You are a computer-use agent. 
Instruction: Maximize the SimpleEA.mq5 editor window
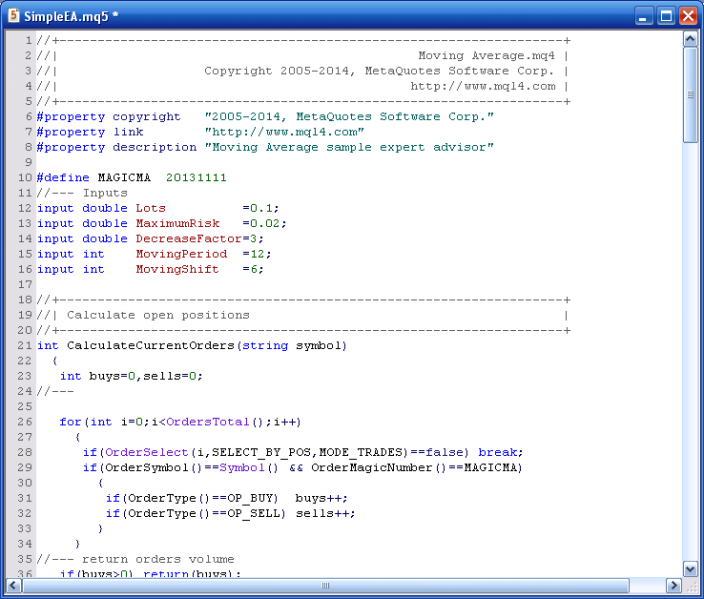(x=666, y=15)
